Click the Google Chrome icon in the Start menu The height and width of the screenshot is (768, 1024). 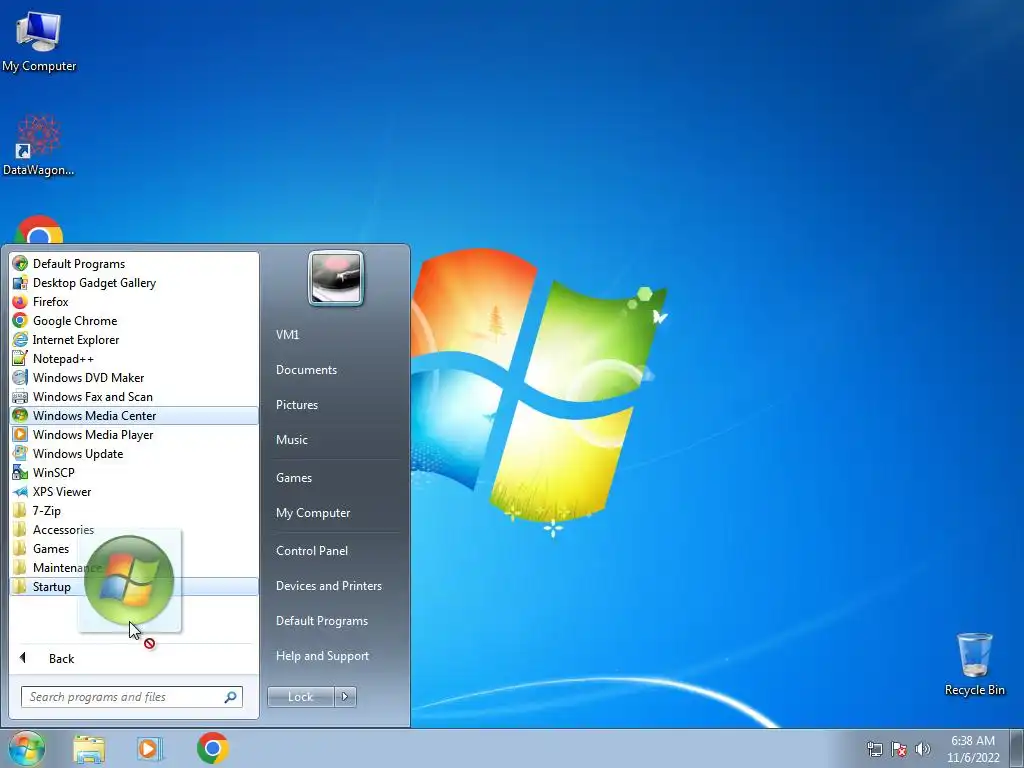pos(20,321)
